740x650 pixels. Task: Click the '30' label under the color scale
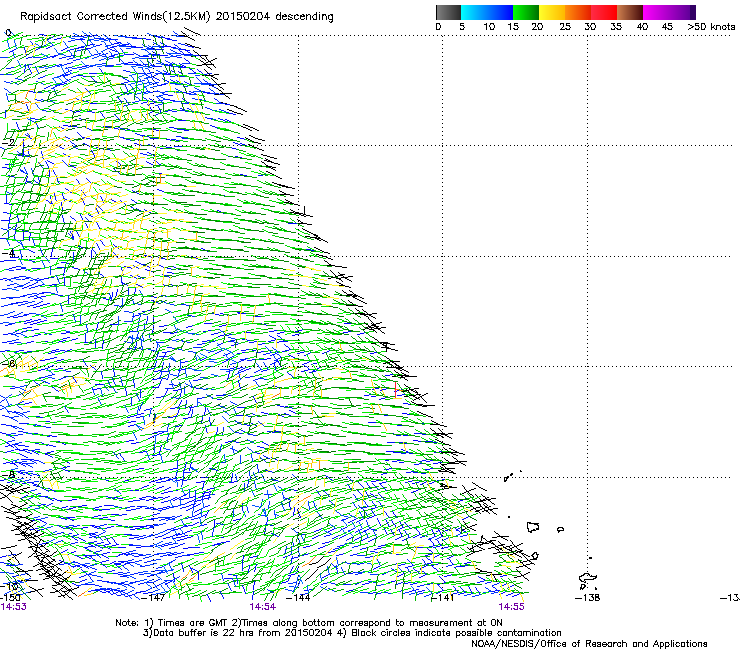590,27
